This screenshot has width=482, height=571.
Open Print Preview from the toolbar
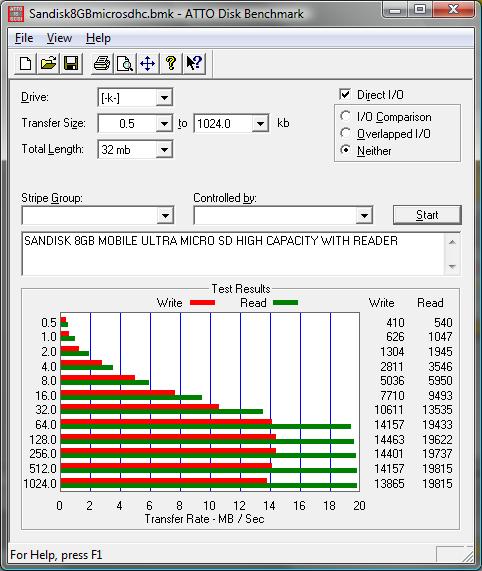[125, 63]
